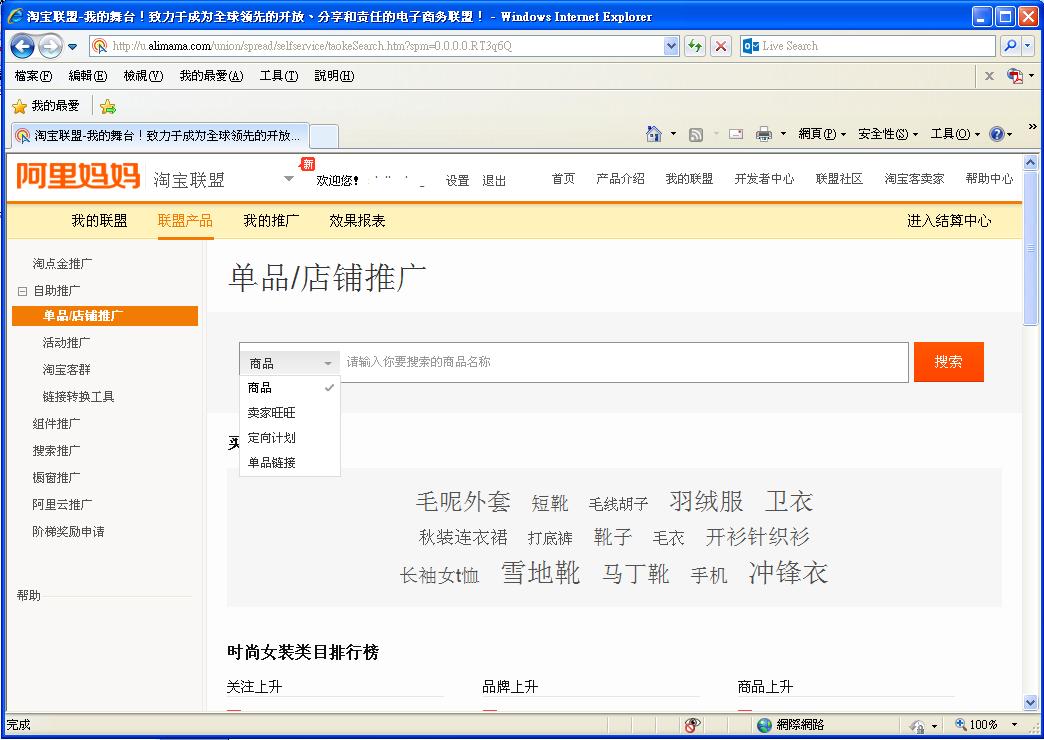Image resolution: width=1044 pixels, height=740 pixels.
Task: Open the 編輯(E) menu
Action: (88, 76)
